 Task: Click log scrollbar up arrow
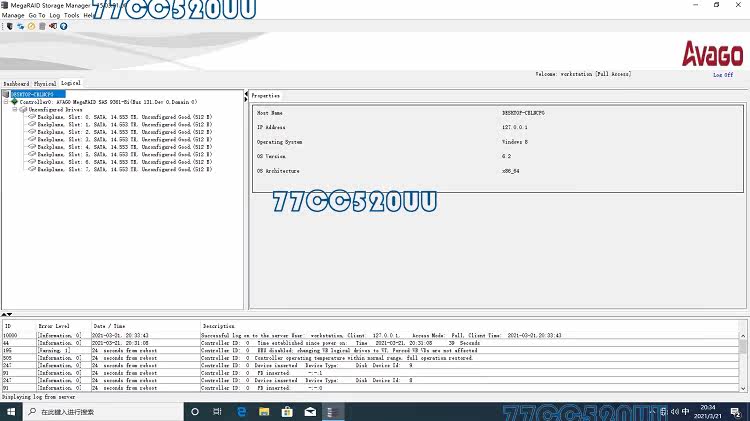coord(743,336)
